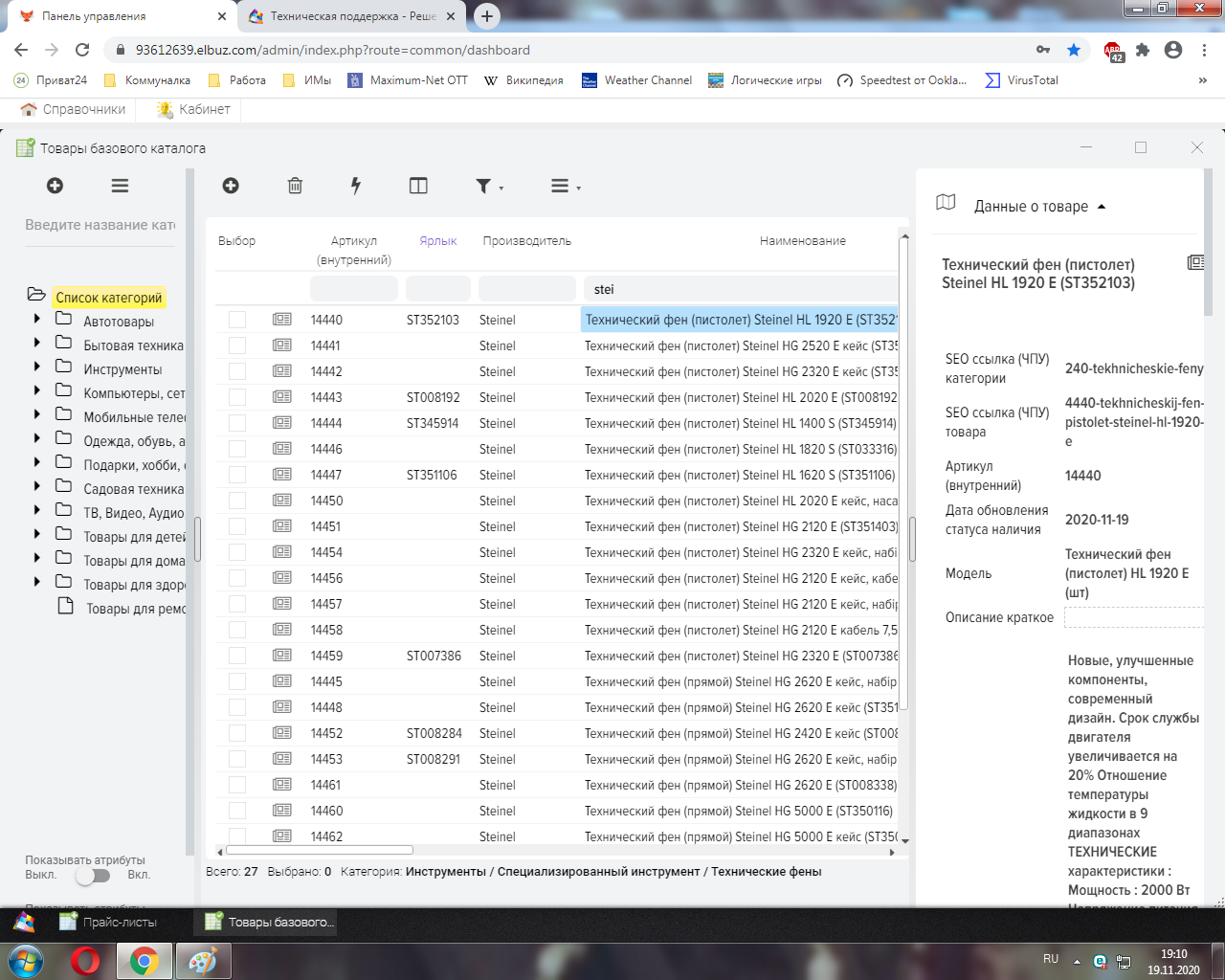Click the Описание краткое empty field
The image size is (1225, 980).
[1134, 617]
